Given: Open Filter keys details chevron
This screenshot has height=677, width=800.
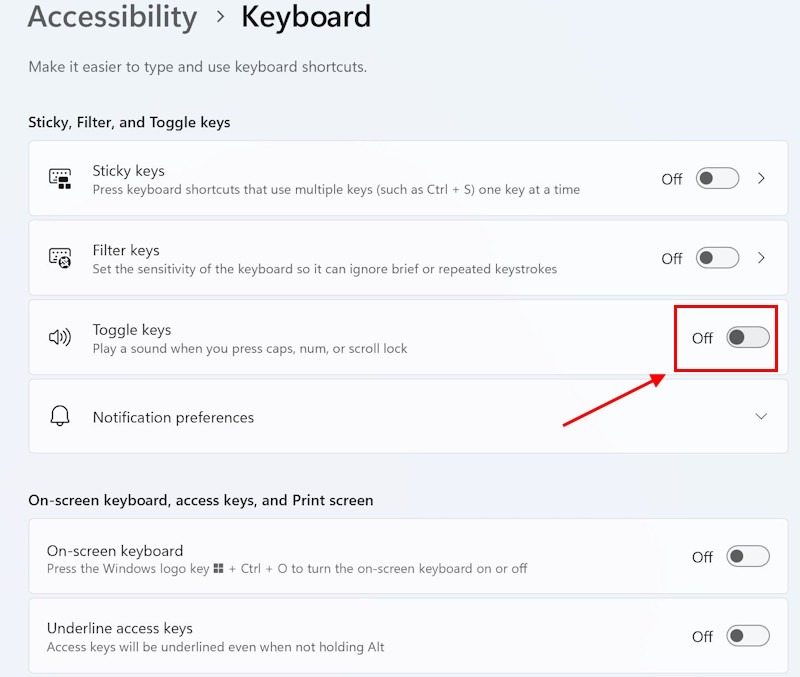Looking at the screenshot, I should 761,258.
